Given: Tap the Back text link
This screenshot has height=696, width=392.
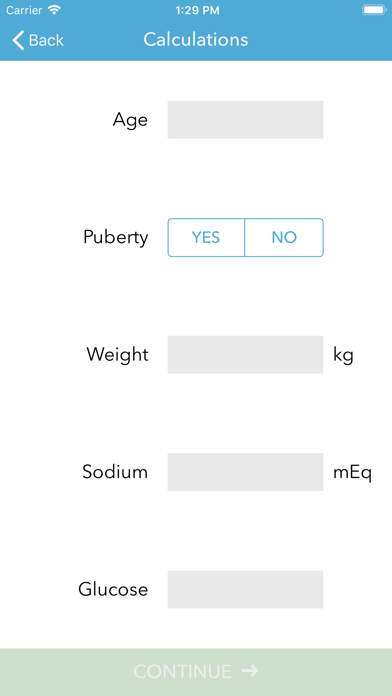Looking at the screenshot, I should (46, 40).
